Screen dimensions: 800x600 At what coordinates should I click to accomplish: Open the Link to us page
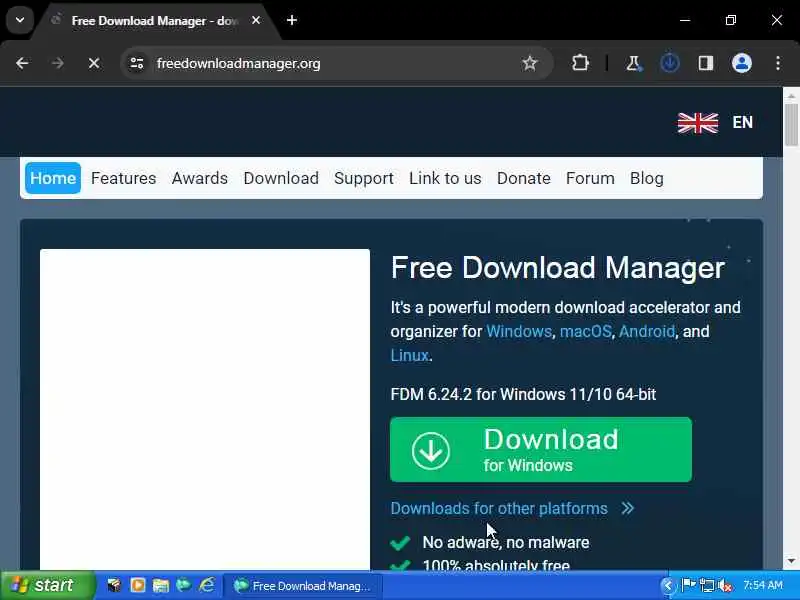445,178
